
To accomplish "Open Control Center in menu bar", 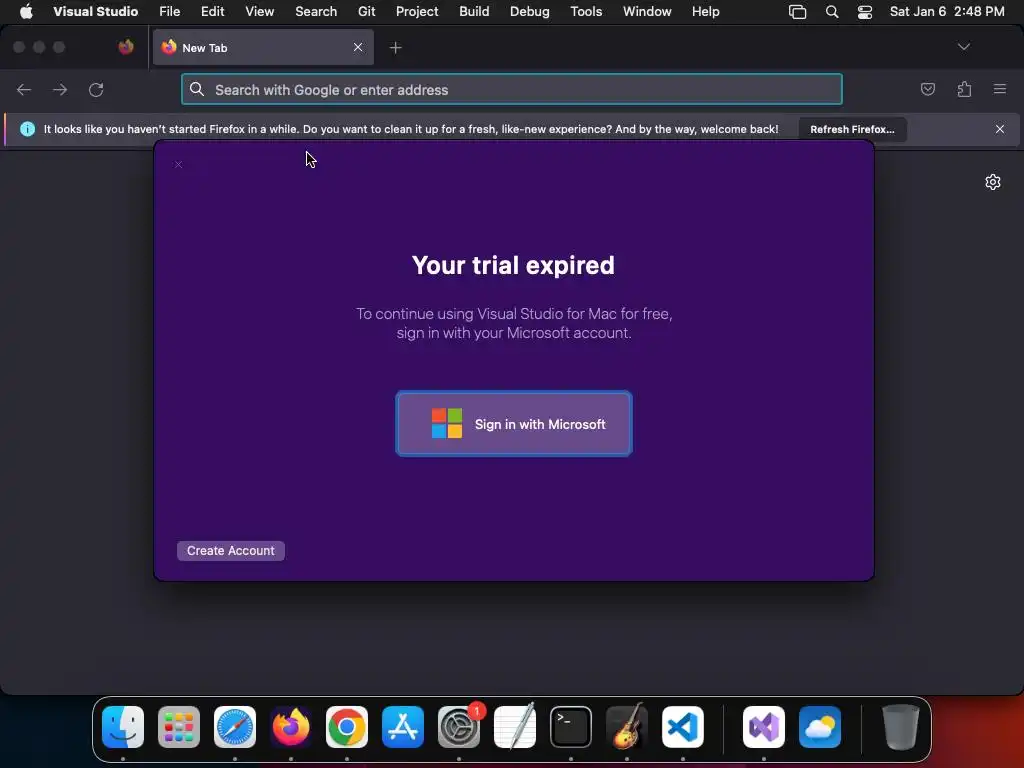I will click(865, 12).
